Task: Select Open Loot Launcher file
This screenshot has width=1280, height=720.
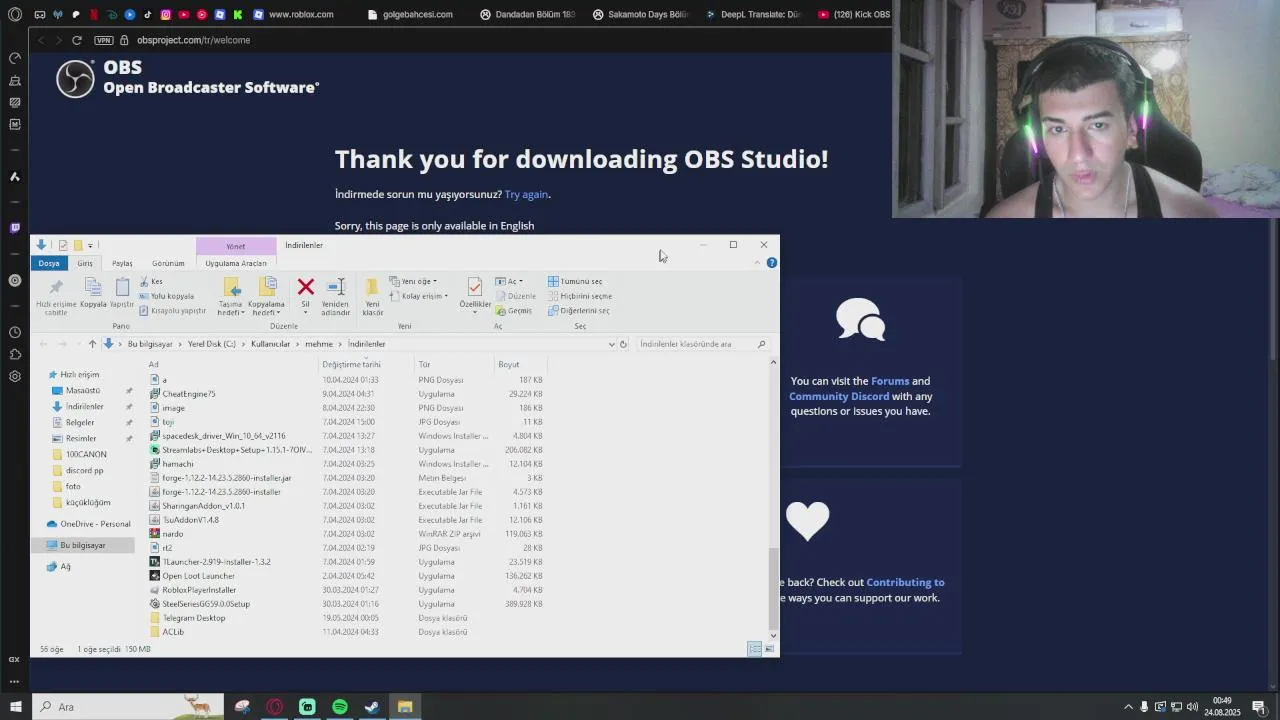Action: coord(345,576)
